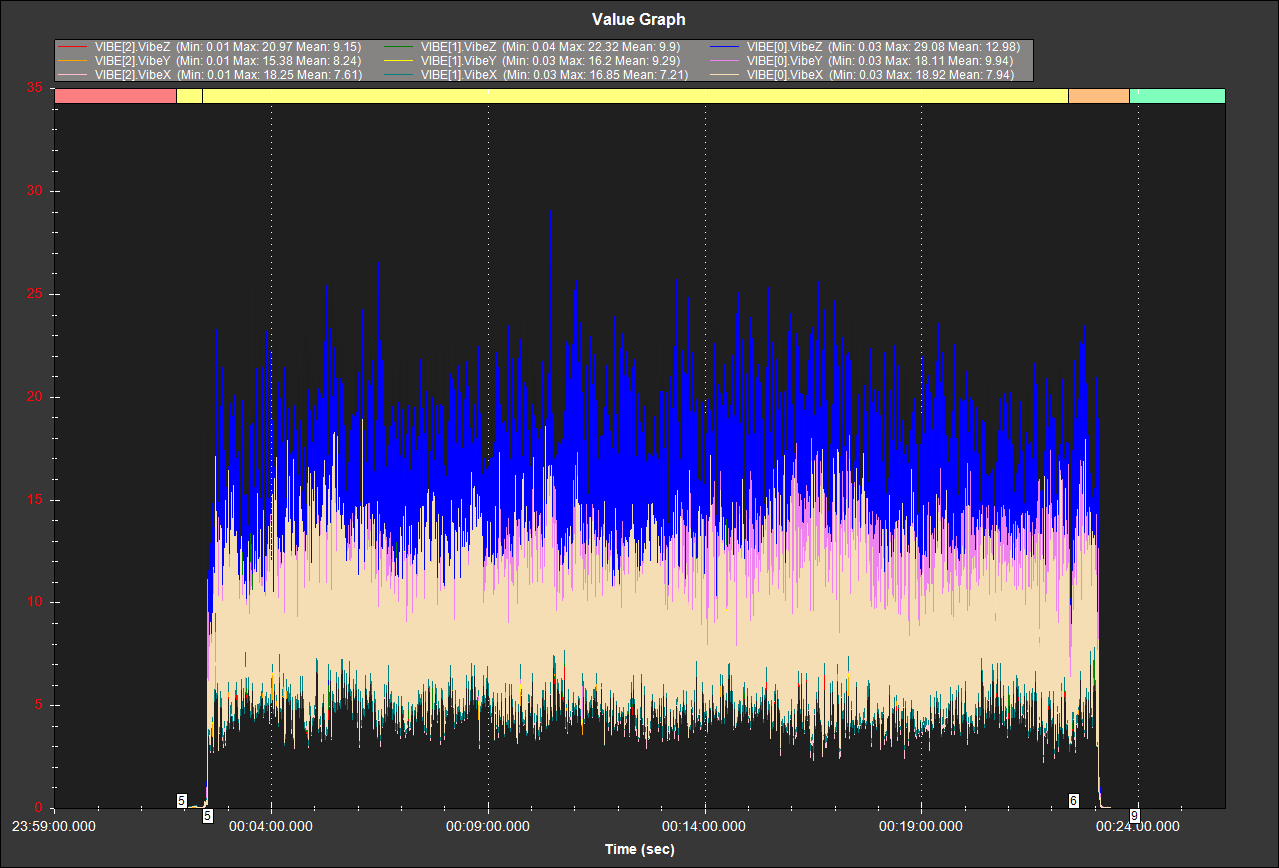
Task: Click the 35 value on Y axis
Action: coord(34,88)
